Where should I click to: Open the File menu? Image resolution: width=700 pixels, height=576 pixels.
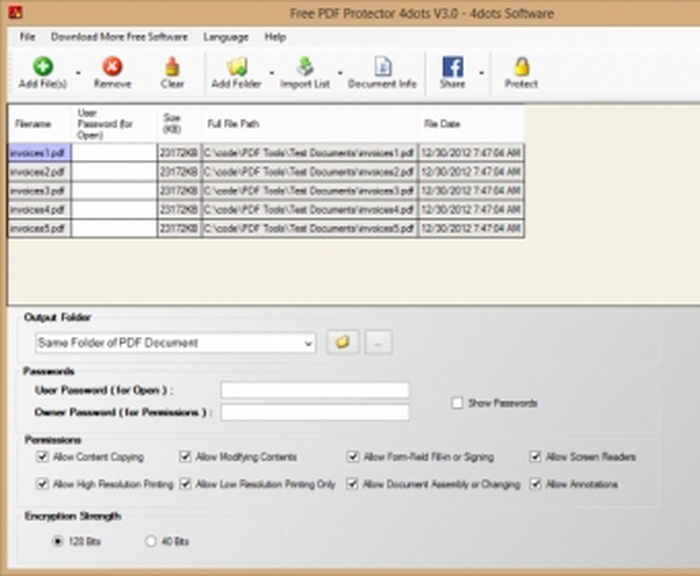tap(27, 37)
